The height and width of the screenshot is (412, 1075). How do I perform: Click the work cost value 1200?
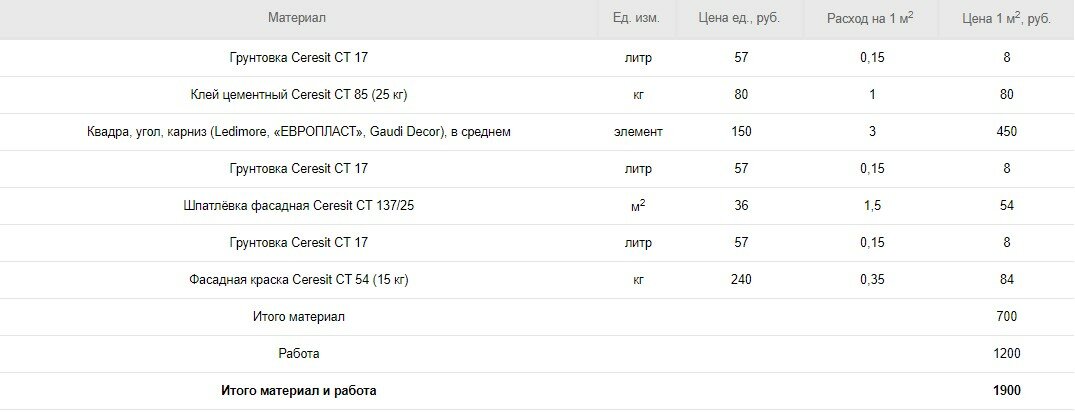(x=1006, y=354)
